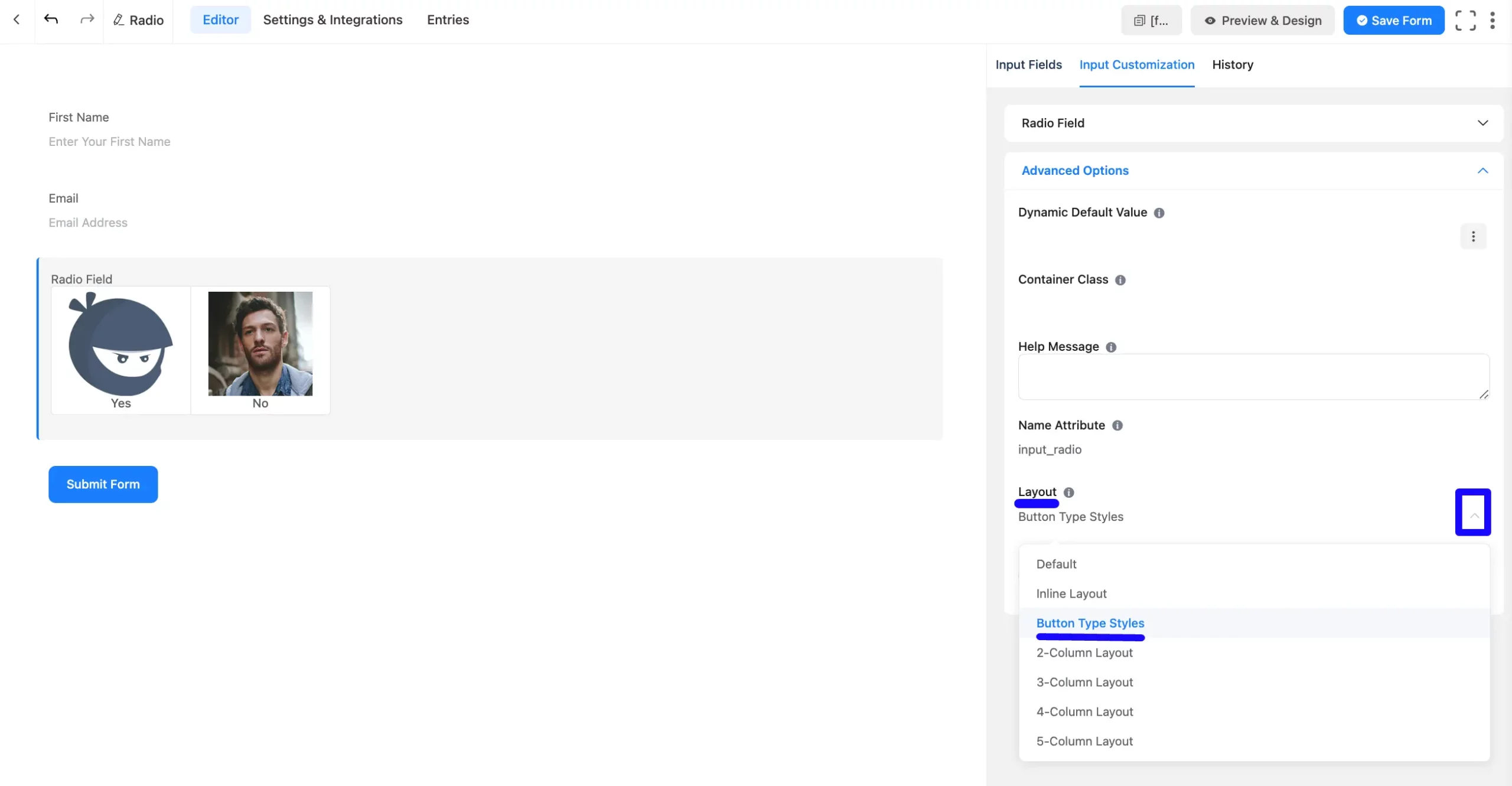
Task: Choose Inline Layout from the dropdown
Action: coord(1071,593)
